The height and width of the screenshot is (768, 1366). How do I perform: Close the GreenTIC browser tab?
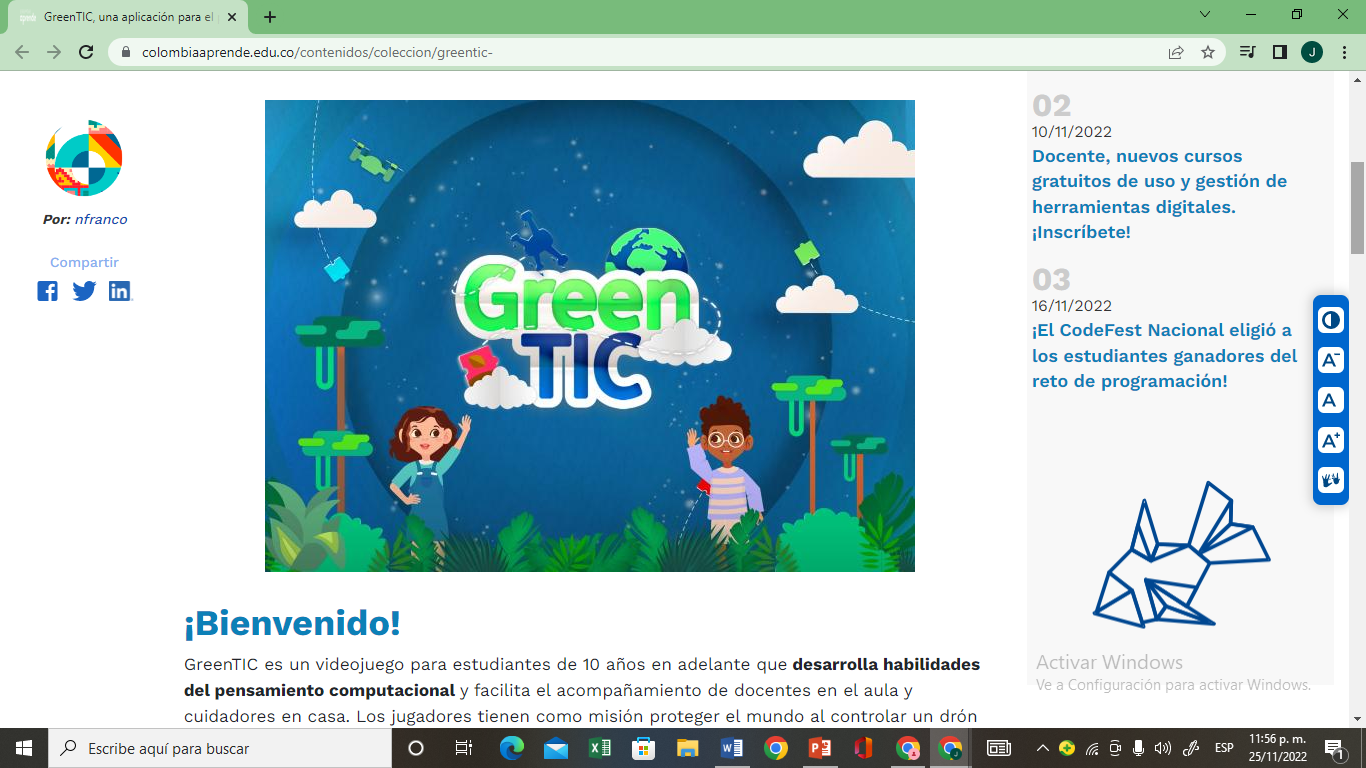232,17
